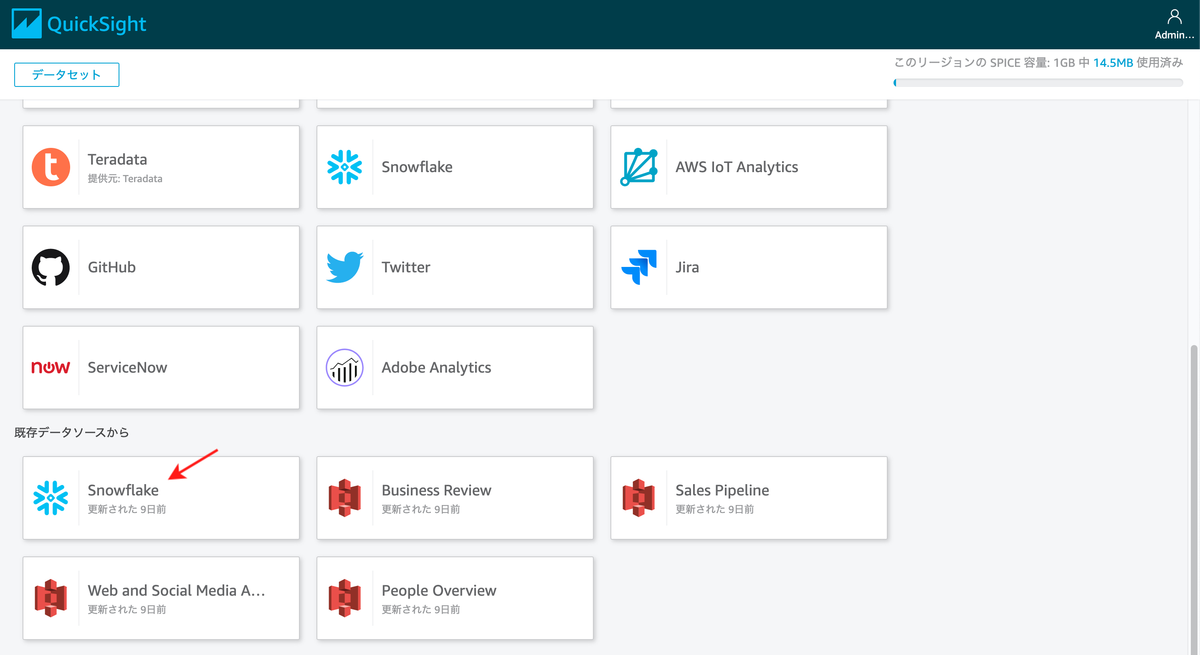Open the Web and Social Media A… label
This screenshot has width=1200, height=655.
177,590
